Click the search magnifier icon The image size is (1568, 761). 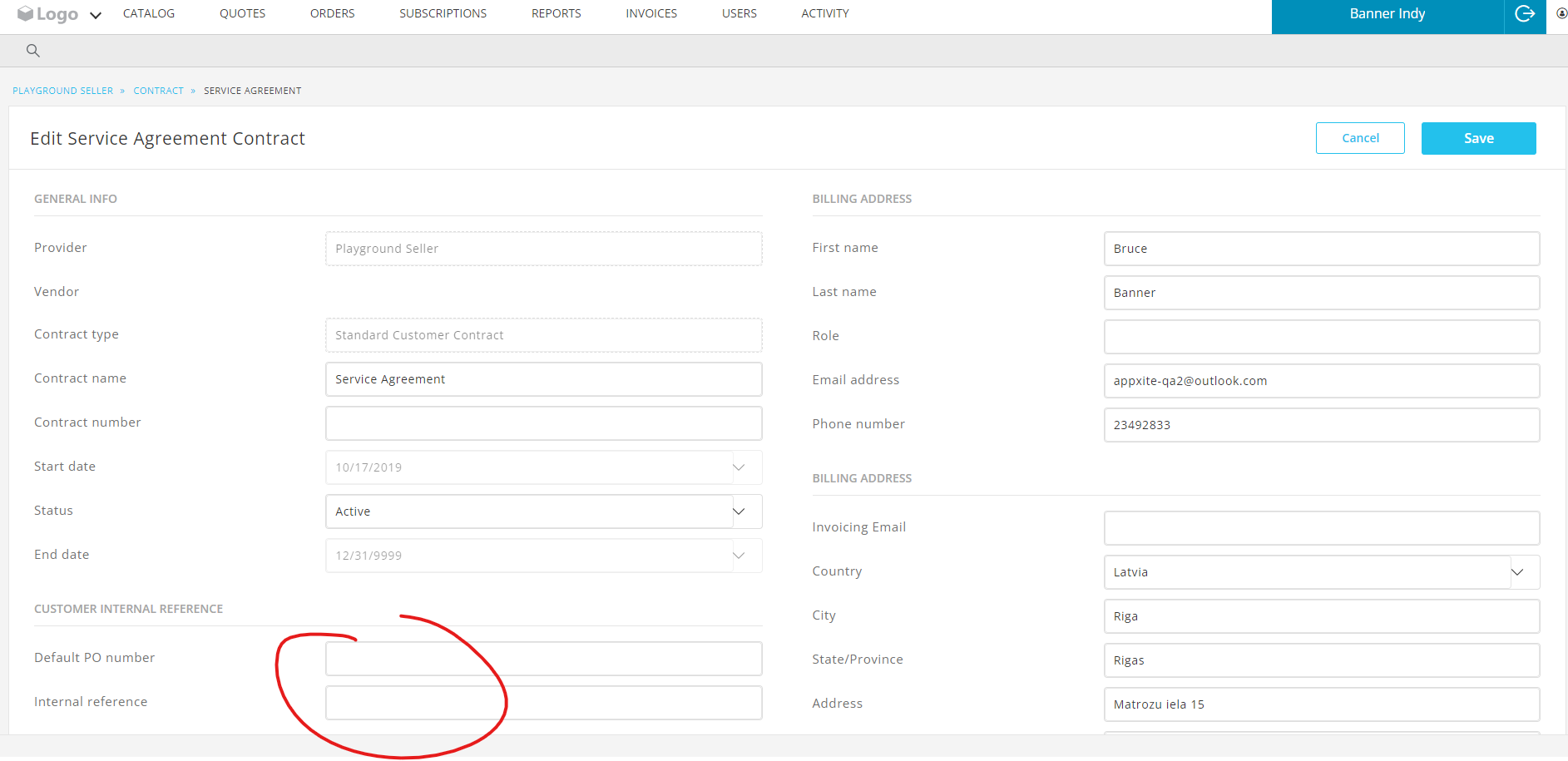tap(33, 51)
